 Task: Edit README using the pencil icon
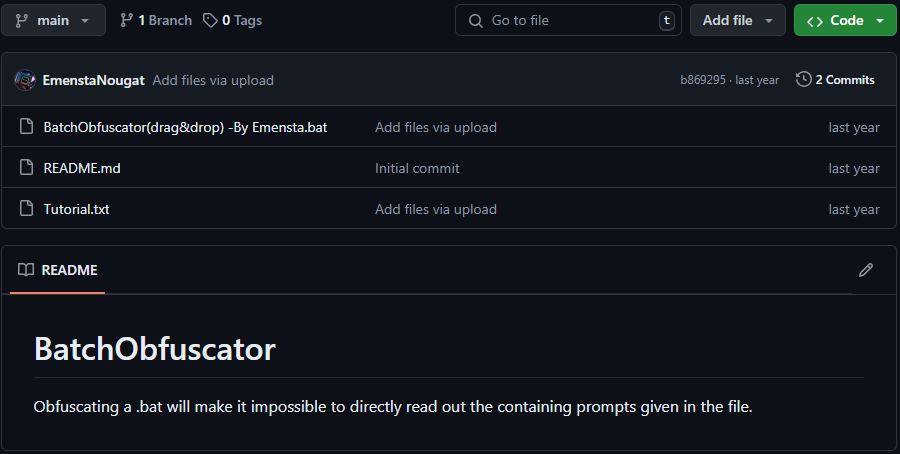(866, 270)
